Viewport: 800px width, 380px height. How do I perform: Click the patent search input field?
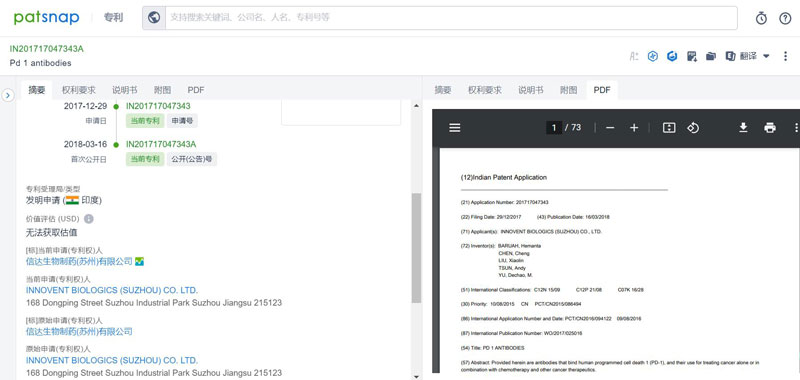[451, 18]
